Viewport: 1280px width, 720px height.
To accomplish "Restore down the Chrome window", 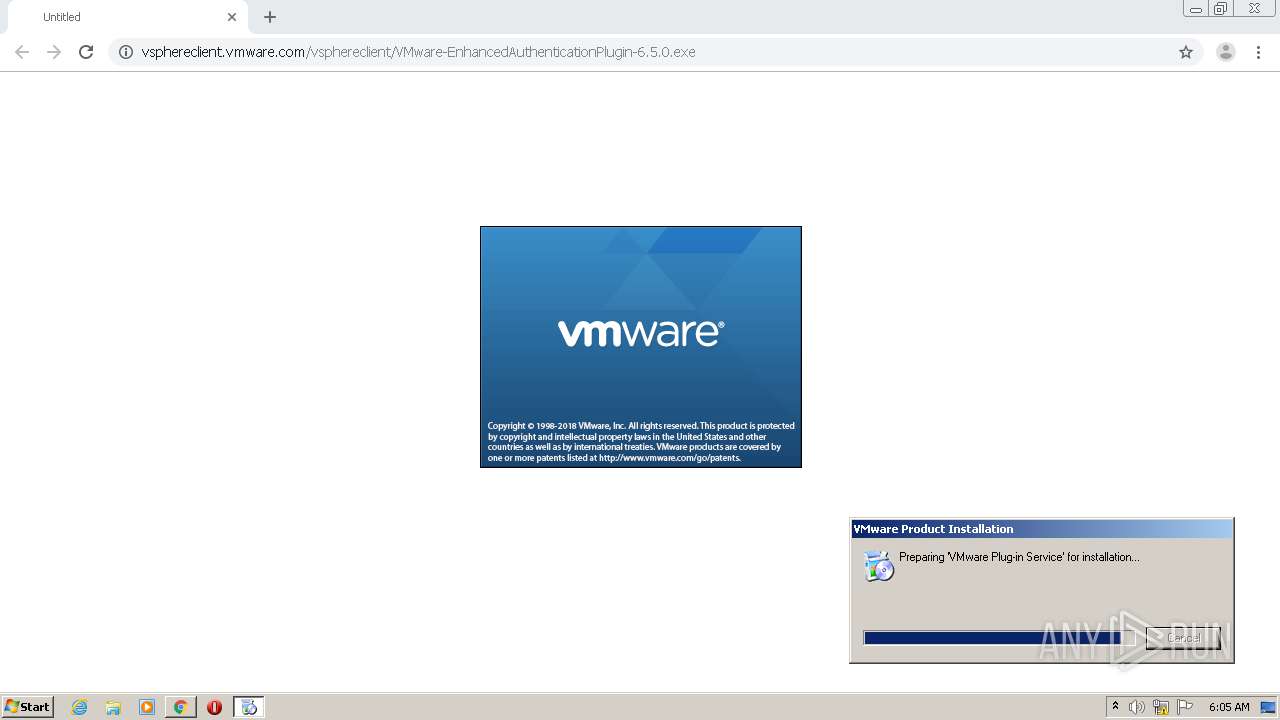I will (1221, 9).
